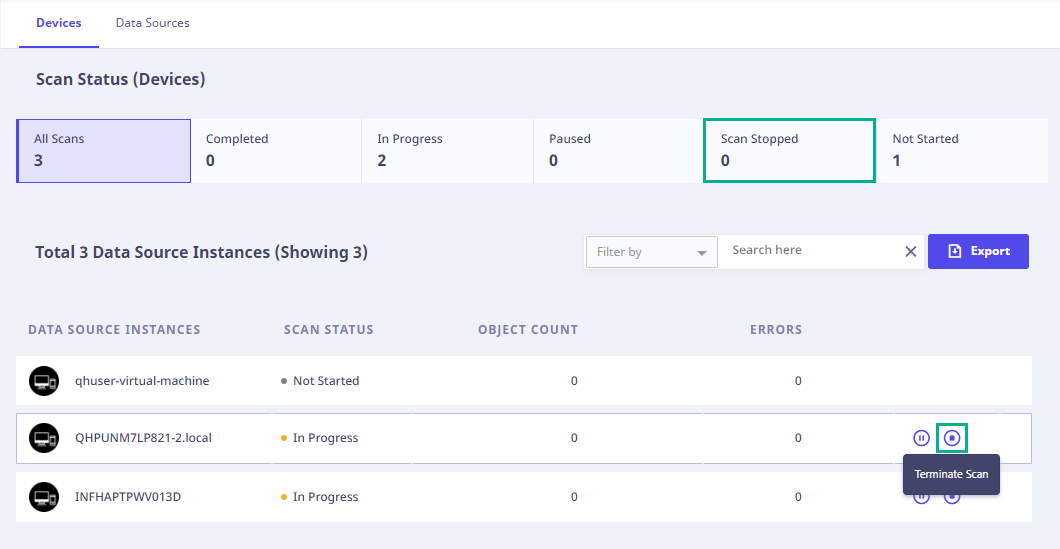Pause scan for QHPUNM7LP821-2.local
The width and height of the screenshot is (1060, 549).
921,438
